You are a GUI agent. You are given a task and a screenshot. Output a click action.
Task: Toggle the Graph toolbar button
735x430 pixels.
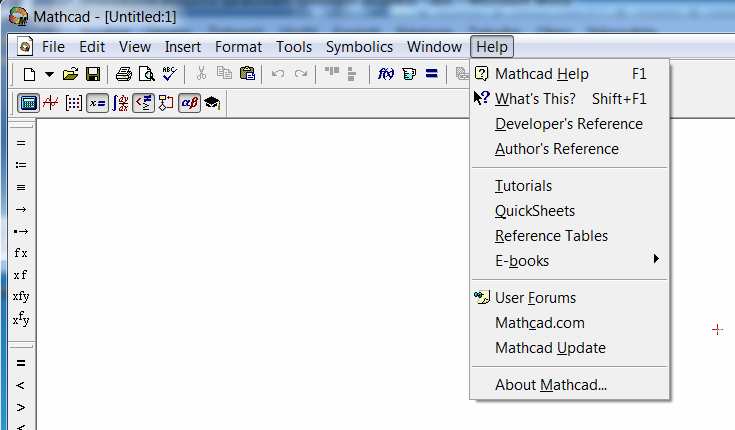(x=51, y=103)
